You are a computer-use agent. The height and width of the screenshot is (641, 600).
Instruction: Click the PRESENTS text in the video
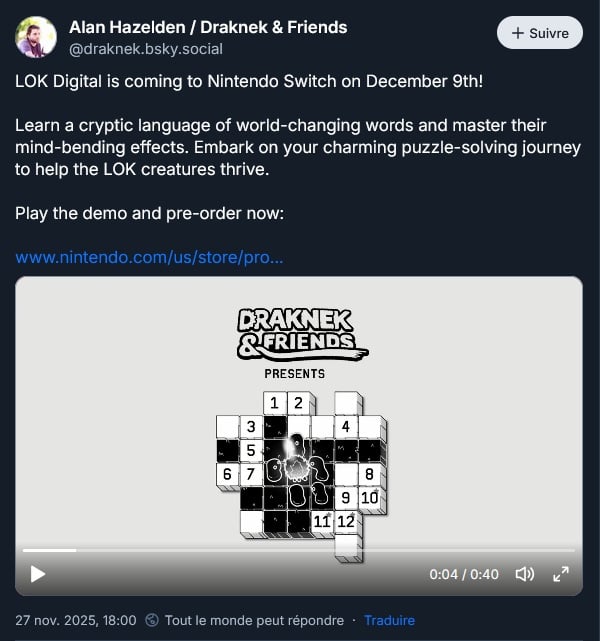point(294,374)
